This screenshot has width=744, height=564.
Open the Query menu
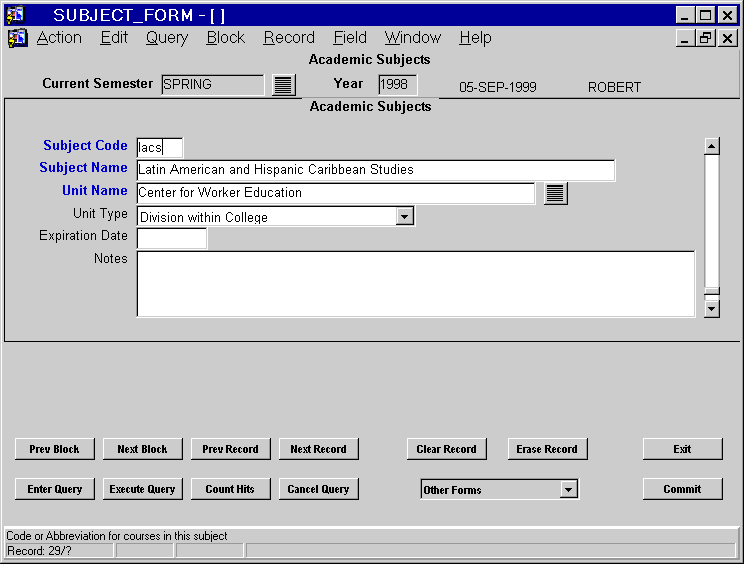(167, 37)
